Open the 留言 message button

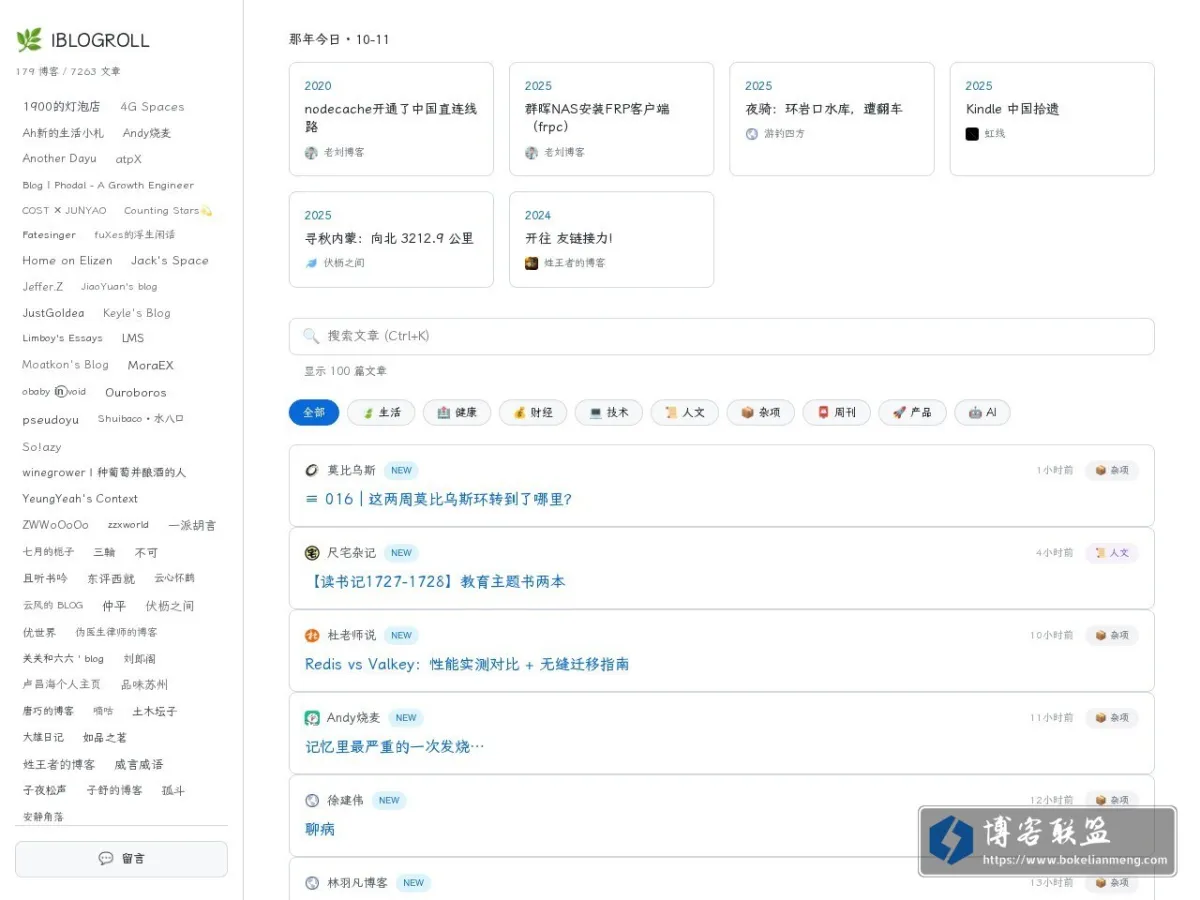[x=121, y=858]
